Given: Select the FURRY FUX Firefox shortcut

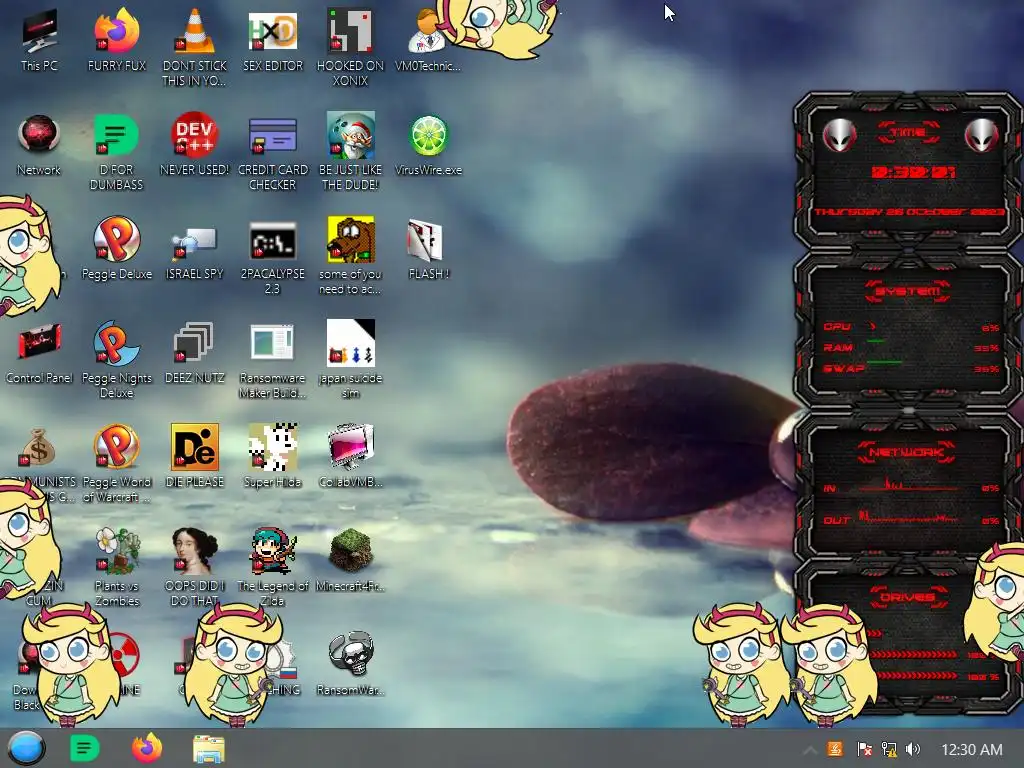Looking at the screenshot, I should [x=117, y=40].
